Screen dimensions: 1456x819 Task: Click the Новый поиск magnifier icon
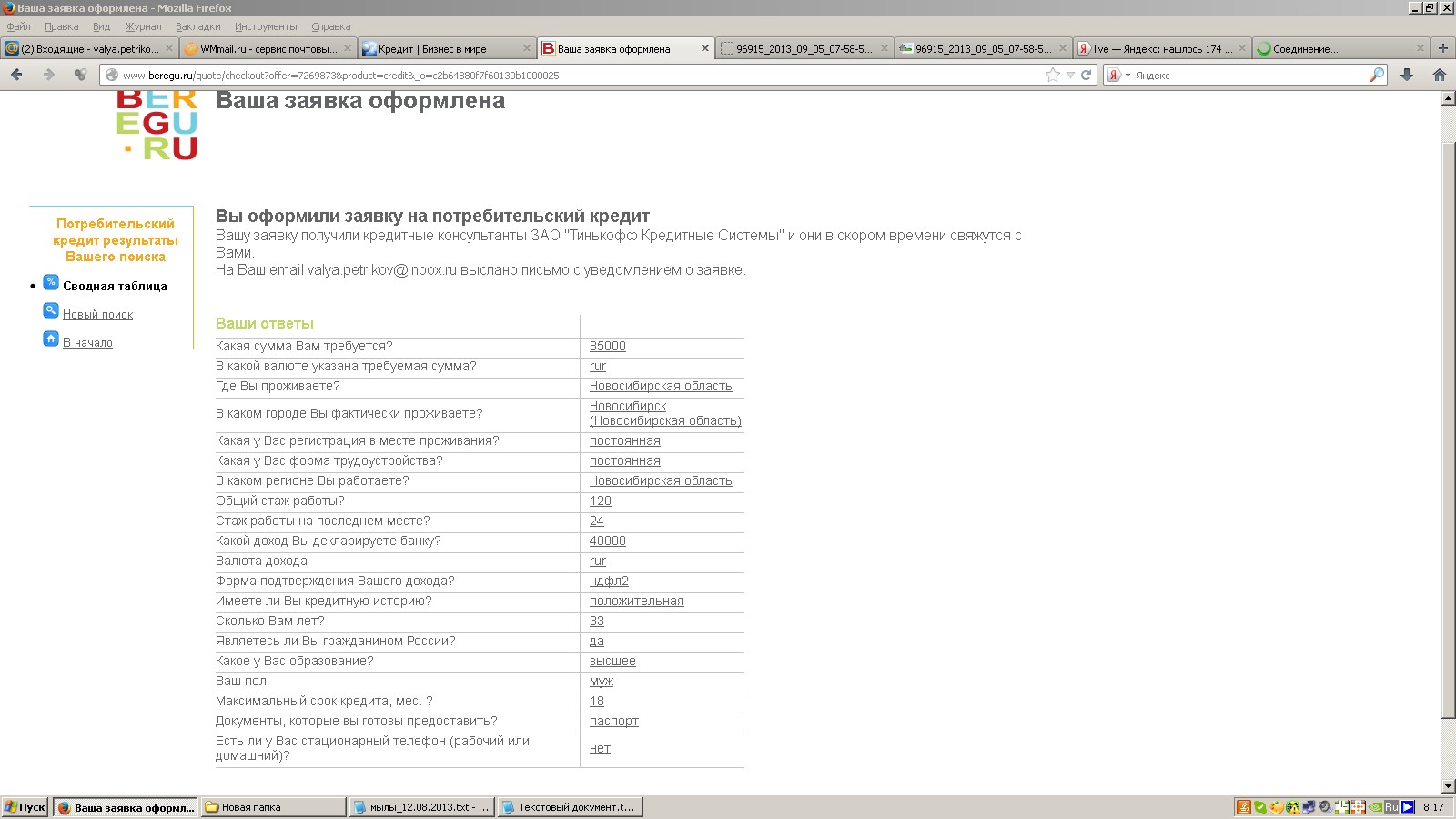(x=51, y=310)
